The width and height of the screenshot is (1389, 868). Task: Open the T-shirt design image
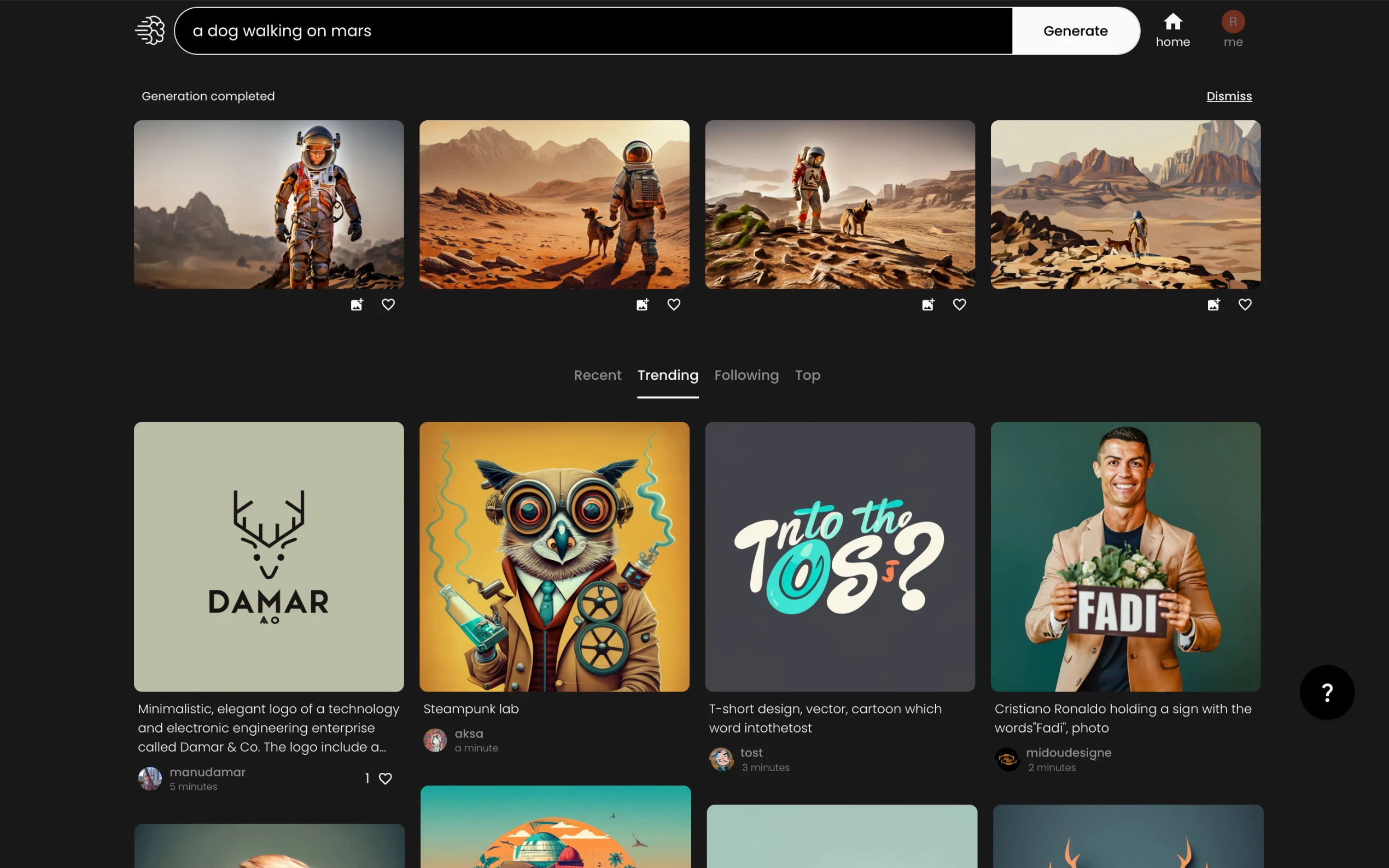coord(839,557)
